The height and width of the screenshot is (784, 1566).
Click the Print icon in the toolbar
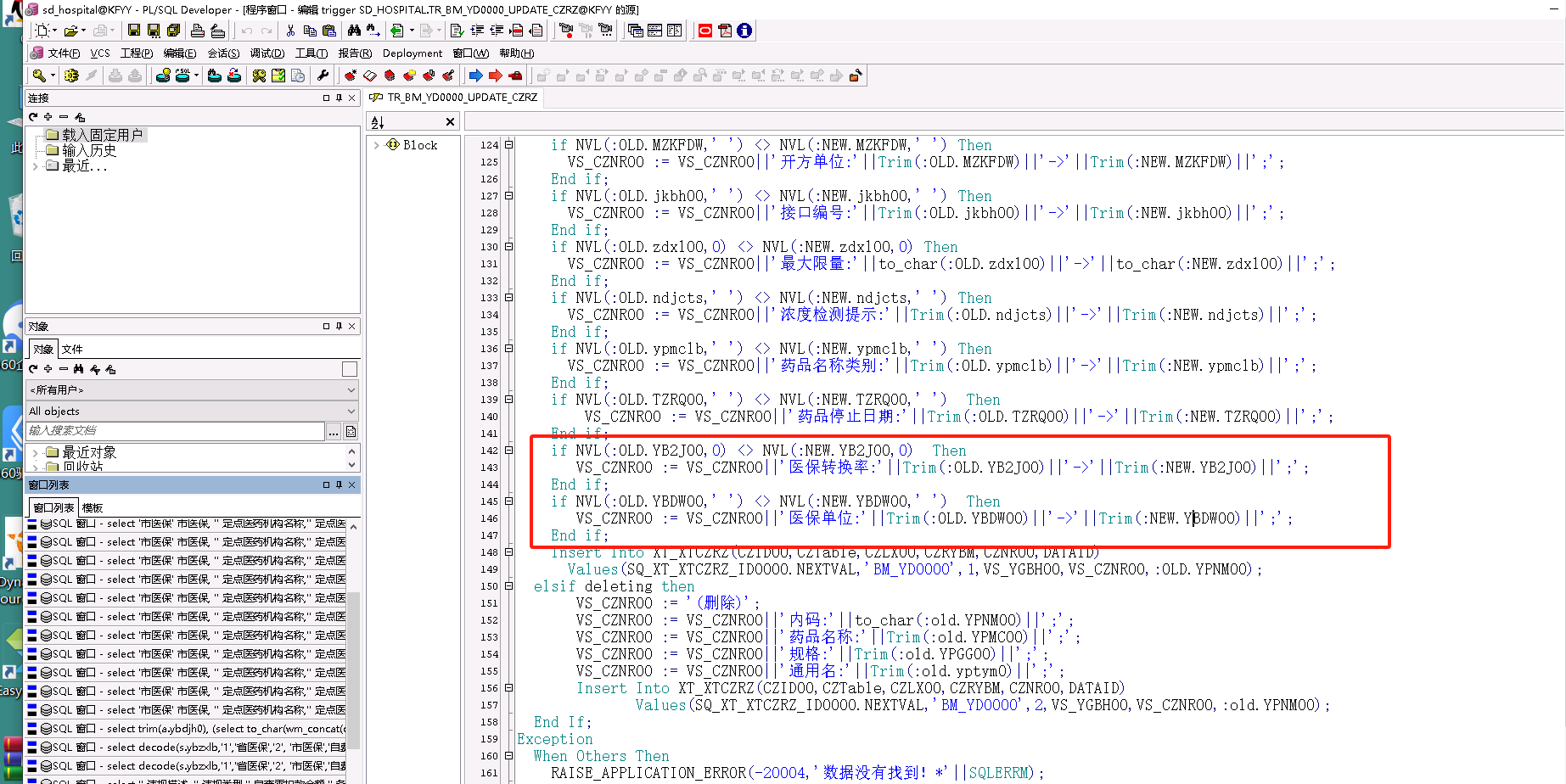[197, 31]
